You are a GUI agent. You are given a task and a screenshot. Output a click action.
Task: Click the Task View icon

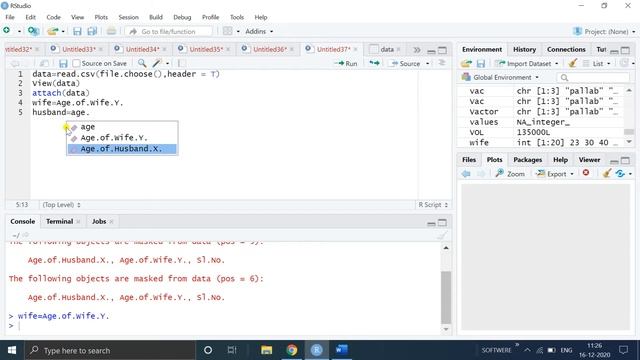232,350
